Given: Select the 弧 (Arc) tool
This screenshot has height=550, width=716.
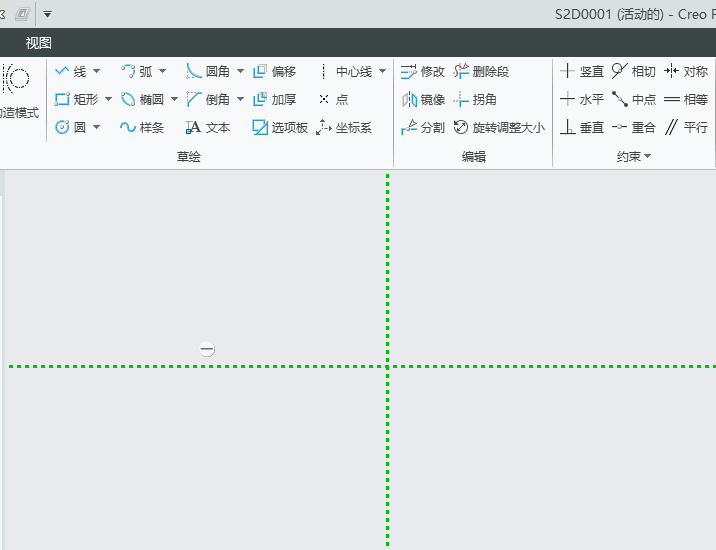Looking at the screenshot, I should pos(137,72).
